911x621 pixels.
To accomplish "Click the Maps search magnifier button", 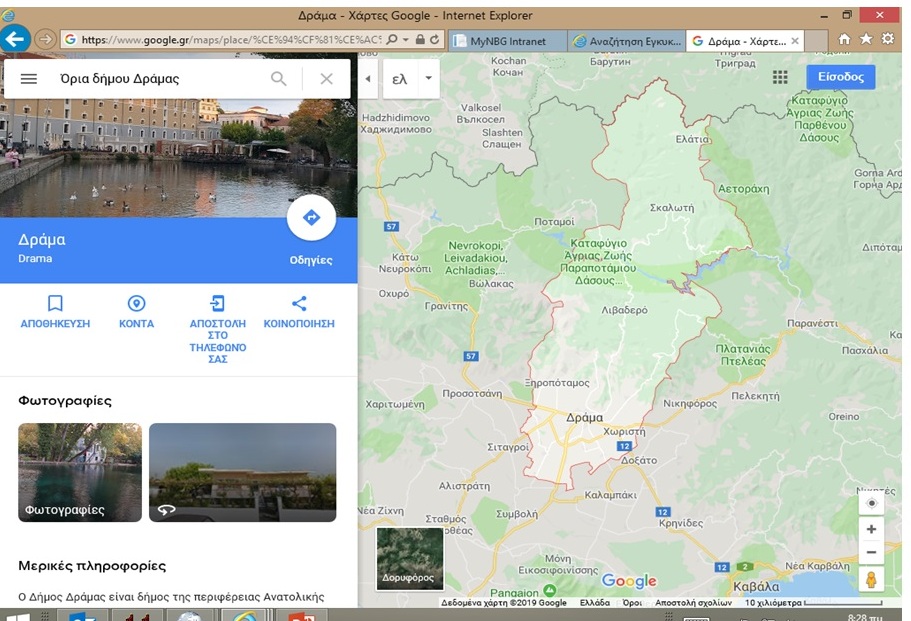I will tap(279, 78).
